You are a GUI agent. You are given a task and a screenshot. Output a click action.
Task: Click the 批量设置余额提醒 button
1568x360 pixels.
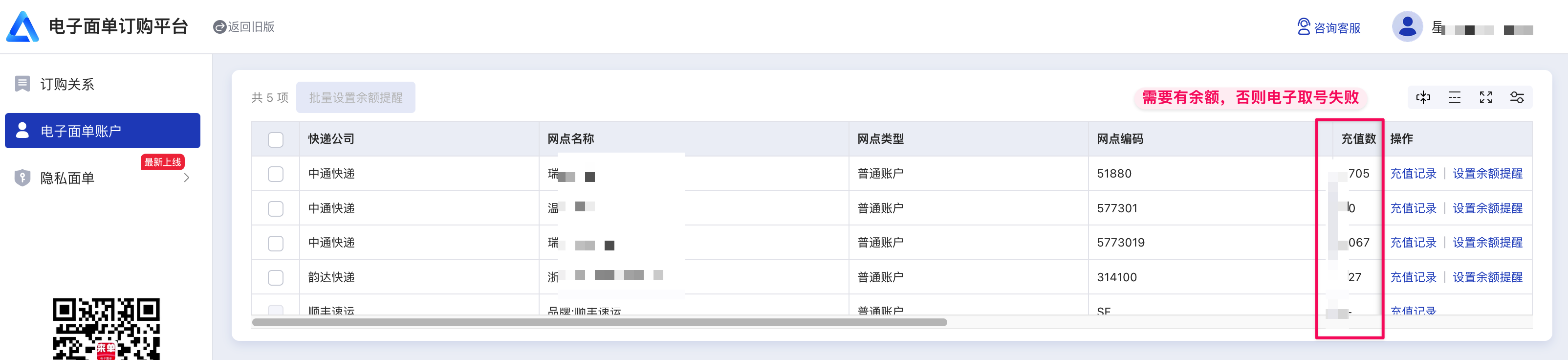[x=355, y=97]
